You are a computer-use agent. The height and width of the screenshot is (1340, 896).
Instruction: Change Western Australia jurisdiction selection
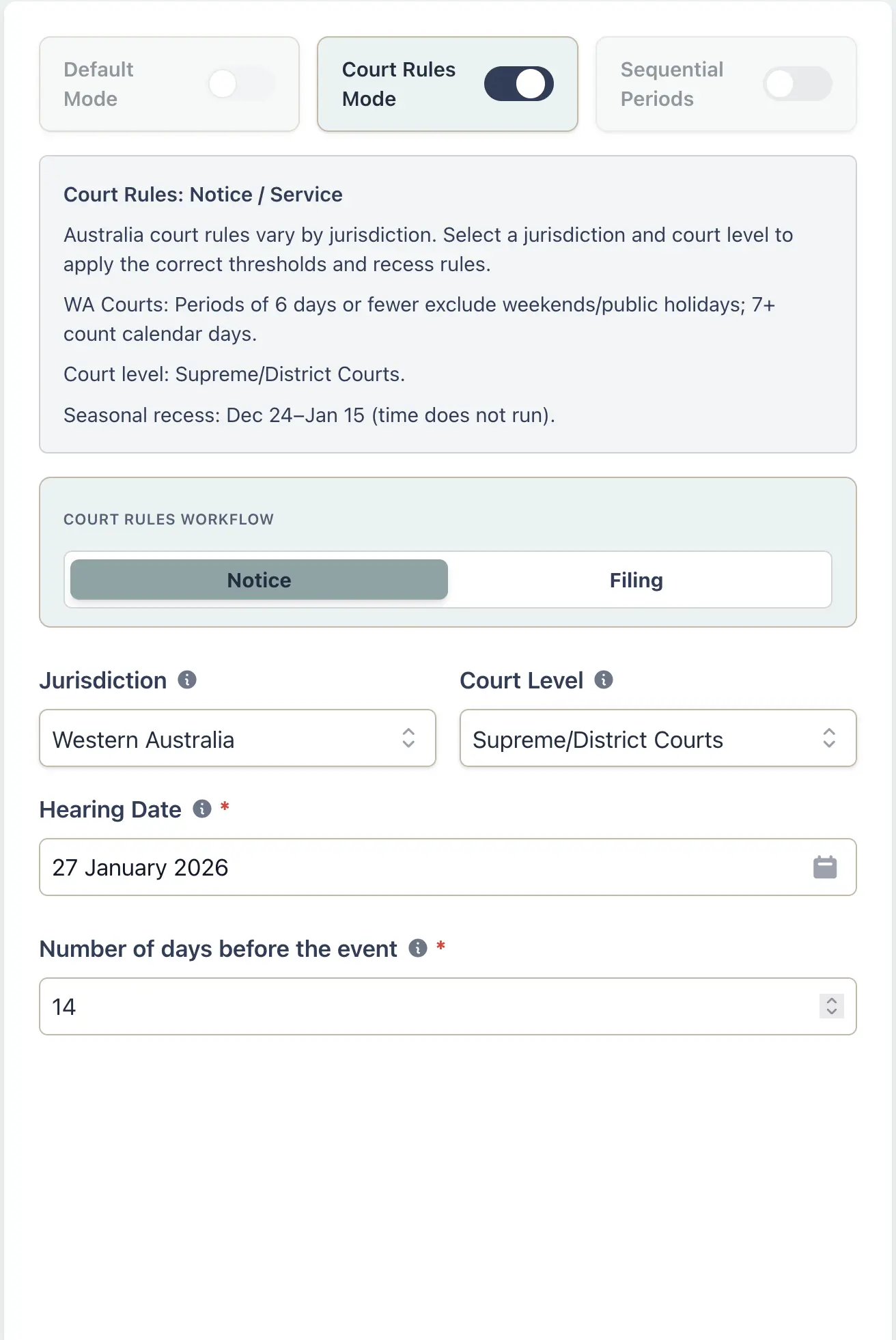(x=238, y=738)
